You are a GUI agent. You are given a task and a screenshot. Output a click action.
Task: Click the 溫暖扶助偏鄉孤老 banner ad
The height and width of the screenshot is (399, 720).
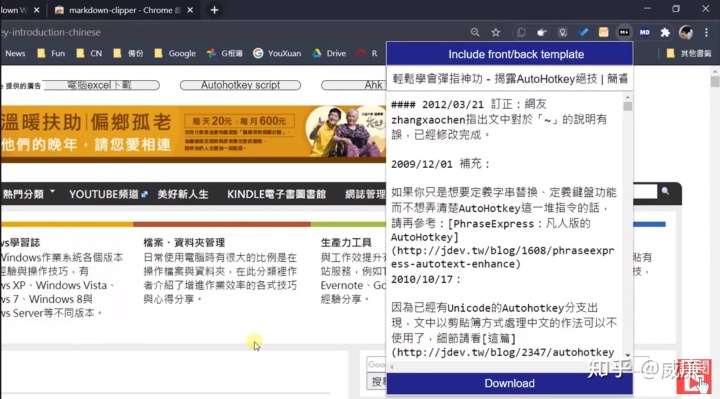coord(193,133)
